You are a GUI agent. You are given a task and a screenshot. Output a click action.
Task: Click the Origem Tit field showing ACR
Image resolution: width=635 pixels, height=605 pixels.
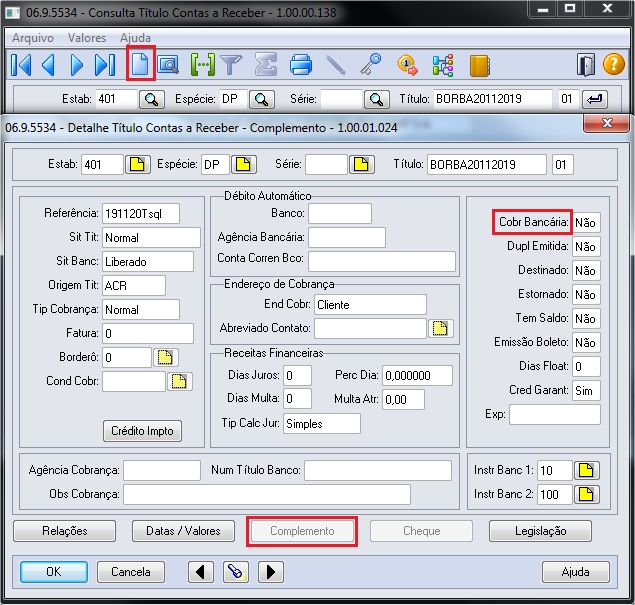pos(134,286)
